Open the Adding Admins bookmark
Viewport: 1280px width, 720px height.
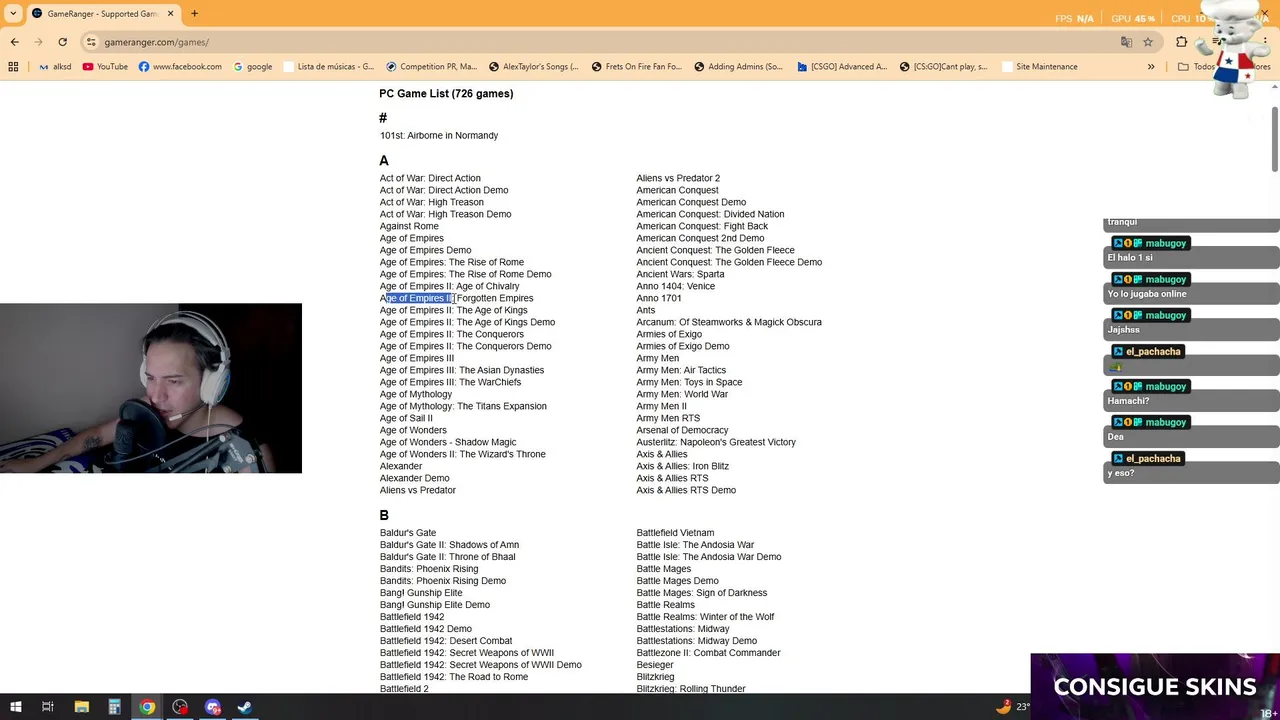click(x=738, y=67)
